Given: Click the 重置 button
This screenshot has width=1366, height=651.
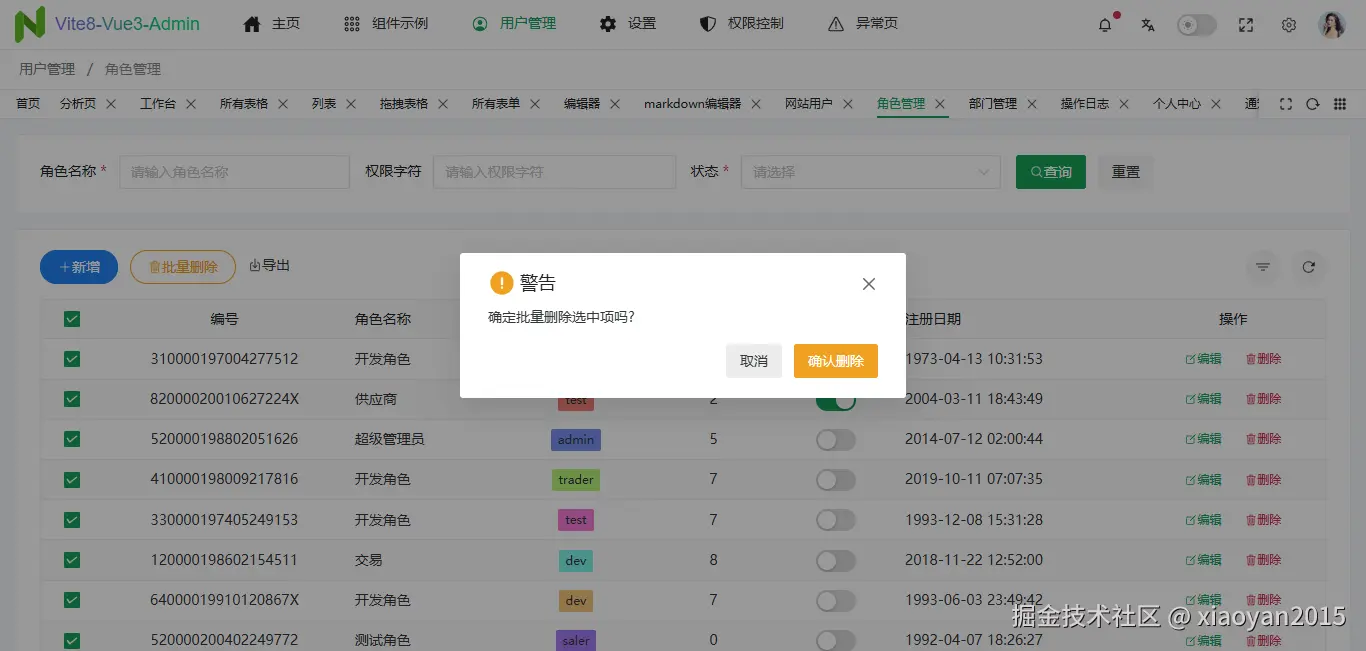Looking at the screenshot, I should [x=1126, y=172].
